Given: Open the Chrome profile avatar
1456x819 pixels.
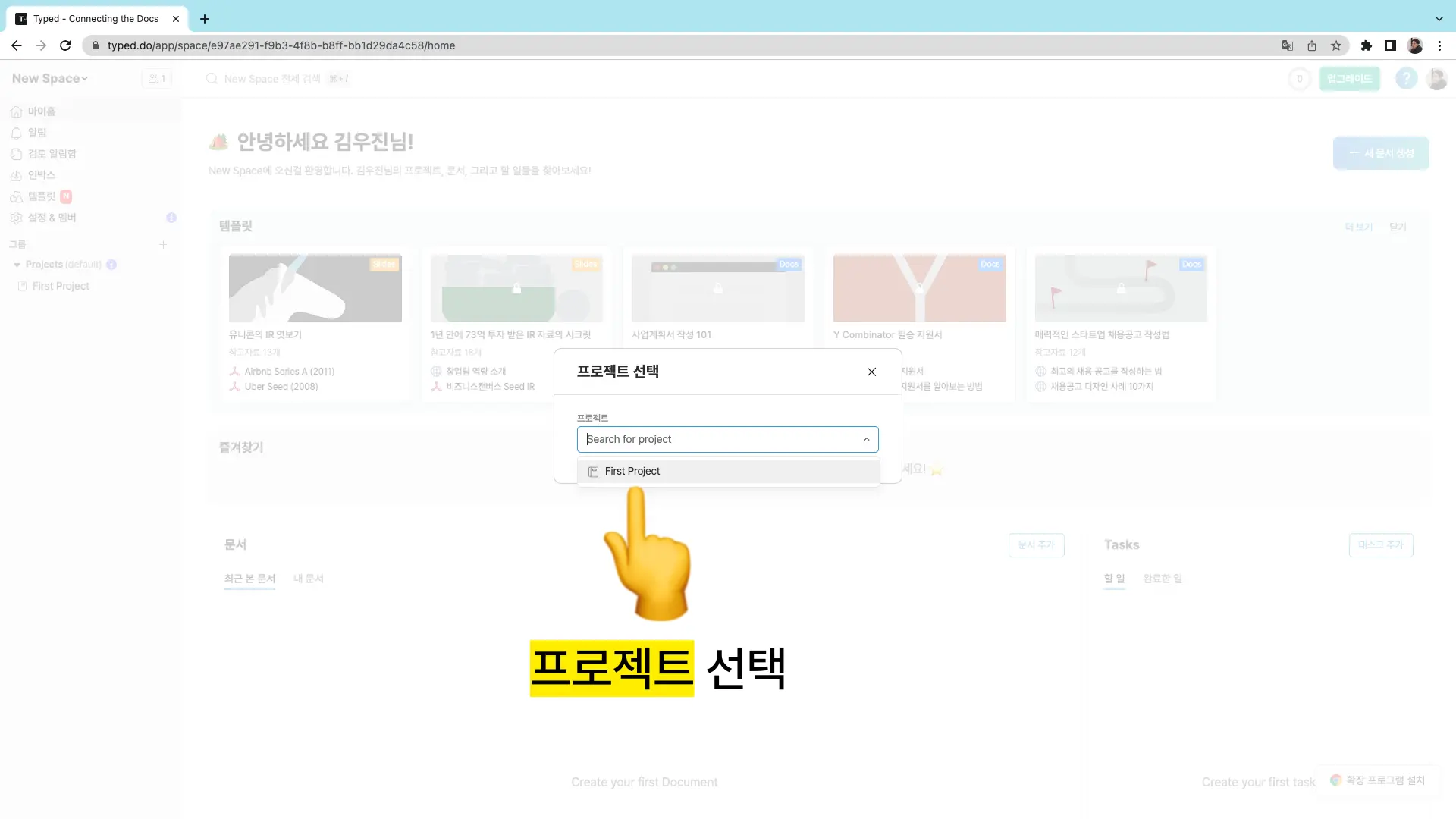Looking at the screenshot, I should tap(1415, 45).
